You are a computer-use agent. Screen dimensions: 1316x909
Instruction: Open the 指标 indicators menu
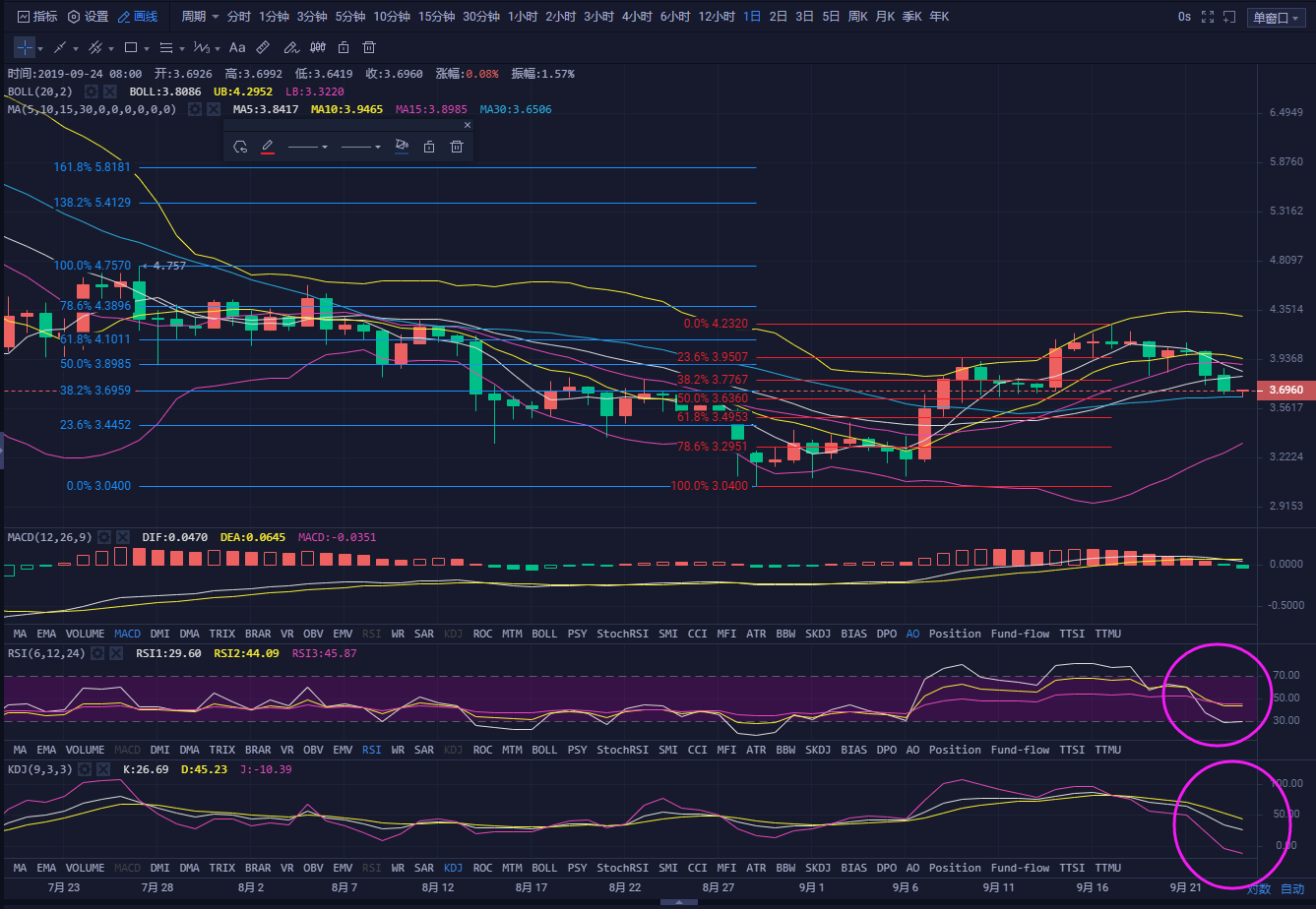click(x=37, y=17)
